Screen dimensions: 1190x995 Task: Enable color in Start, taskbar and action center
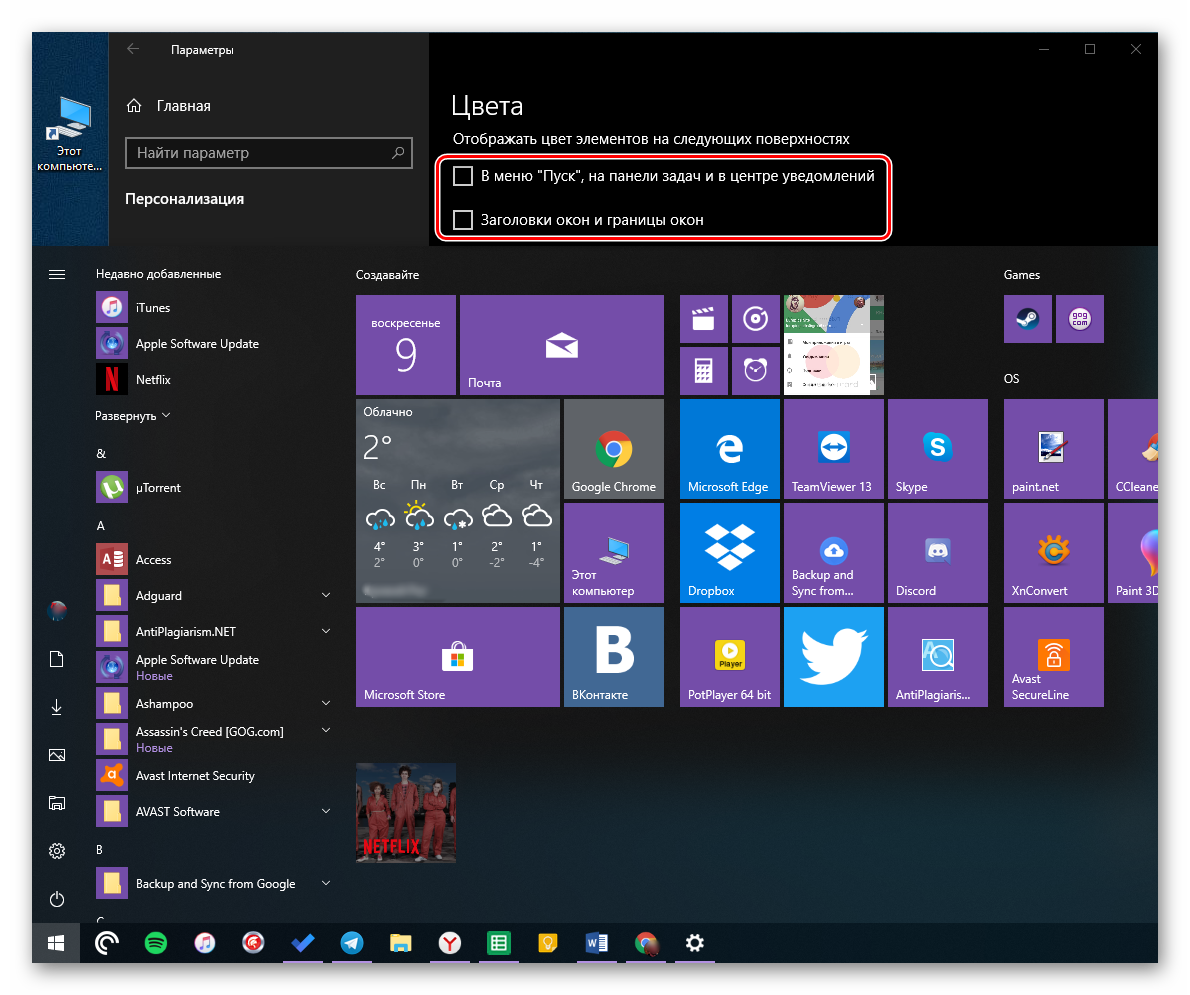coord(463,176)
